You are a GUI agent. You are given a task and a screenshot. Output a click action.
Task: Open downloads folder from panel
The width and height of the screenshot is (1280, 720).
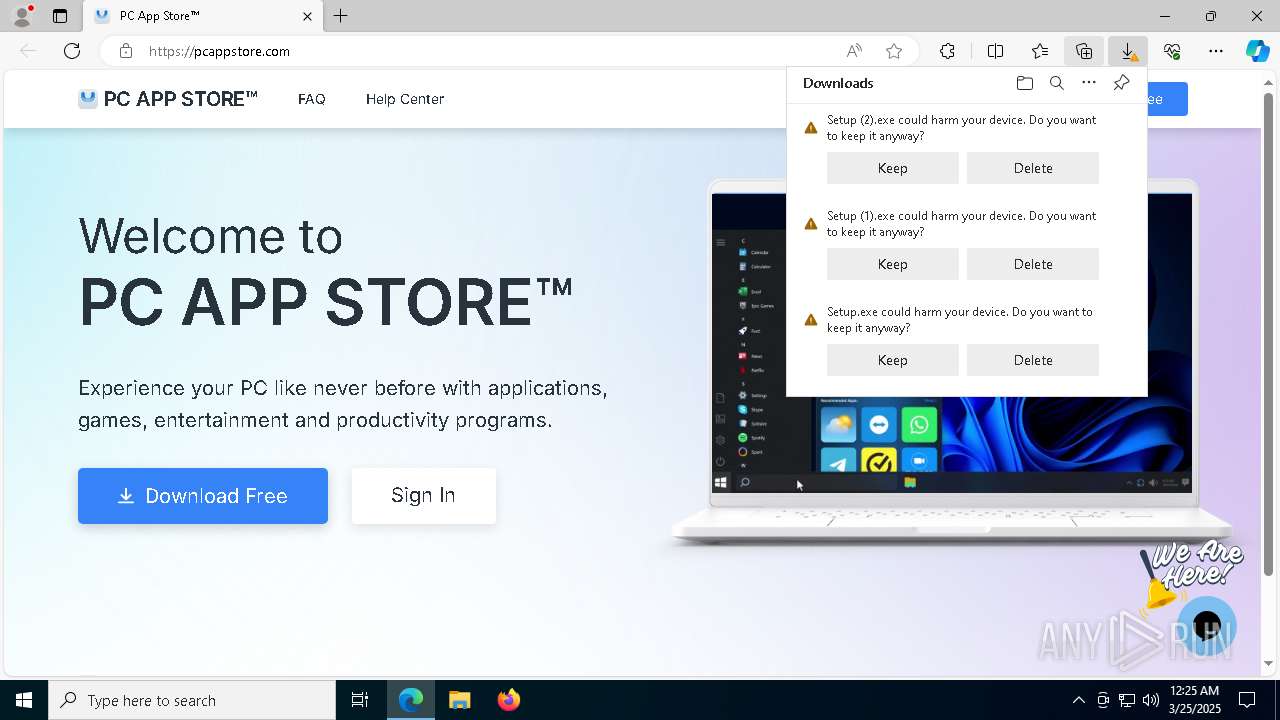point(1024,83)
